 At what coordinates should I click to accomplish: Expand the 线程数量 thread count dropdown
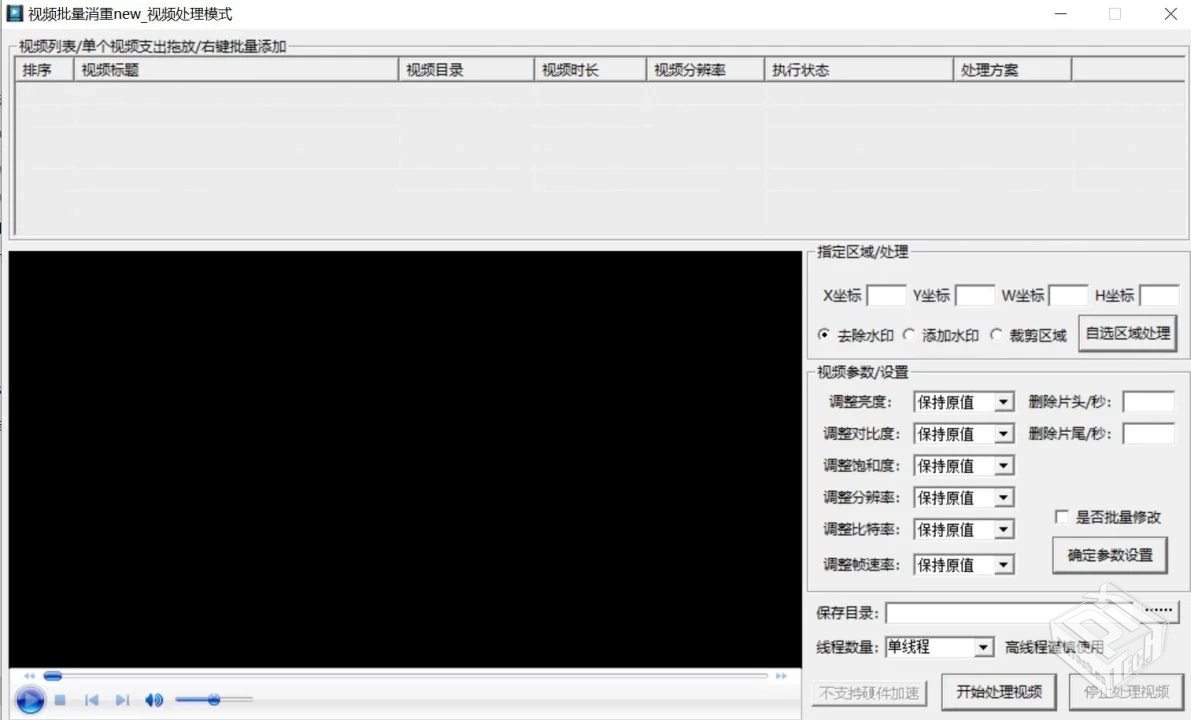[981, 647]
